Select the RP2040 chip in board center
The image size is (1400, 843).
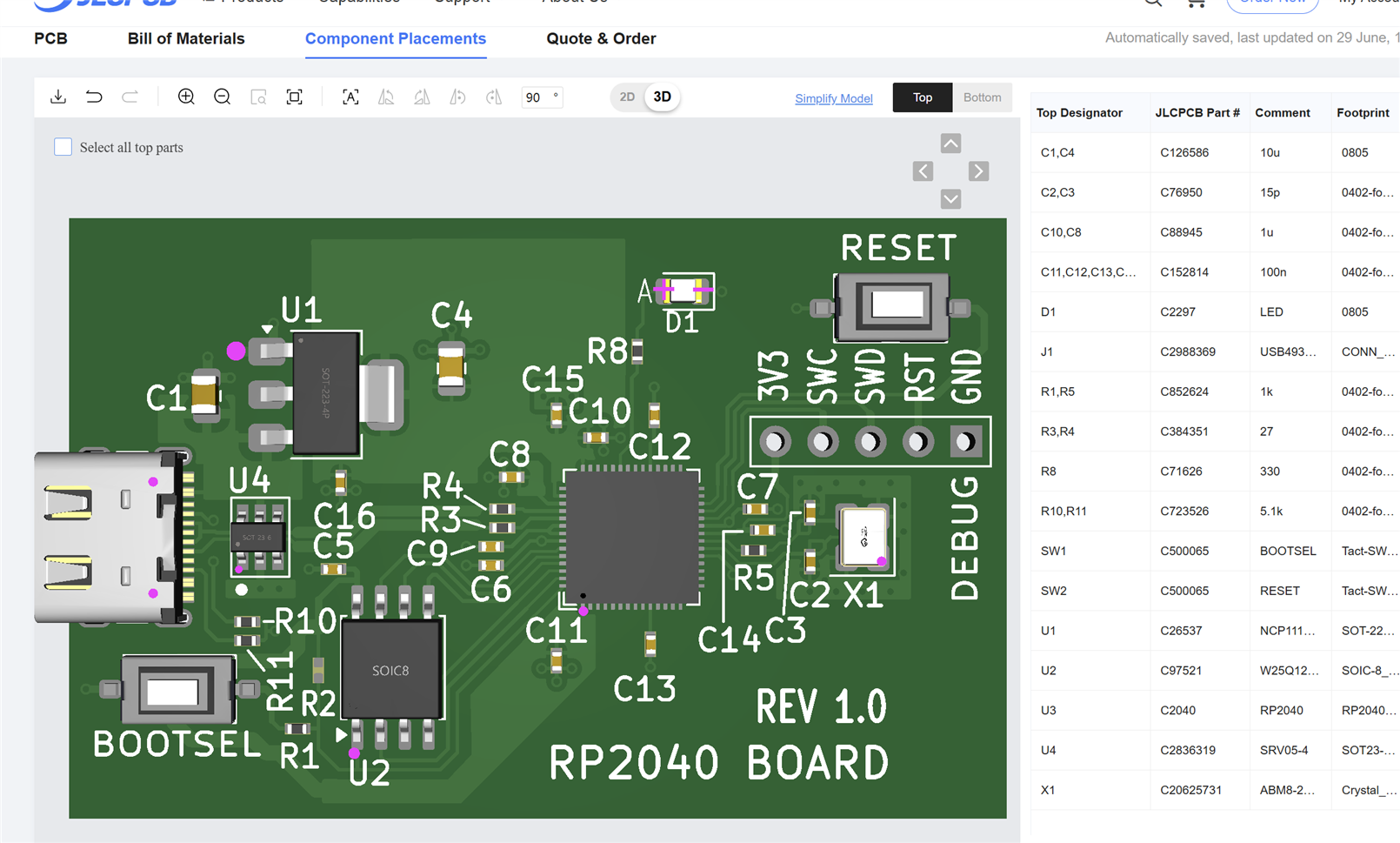pos(631,537)
